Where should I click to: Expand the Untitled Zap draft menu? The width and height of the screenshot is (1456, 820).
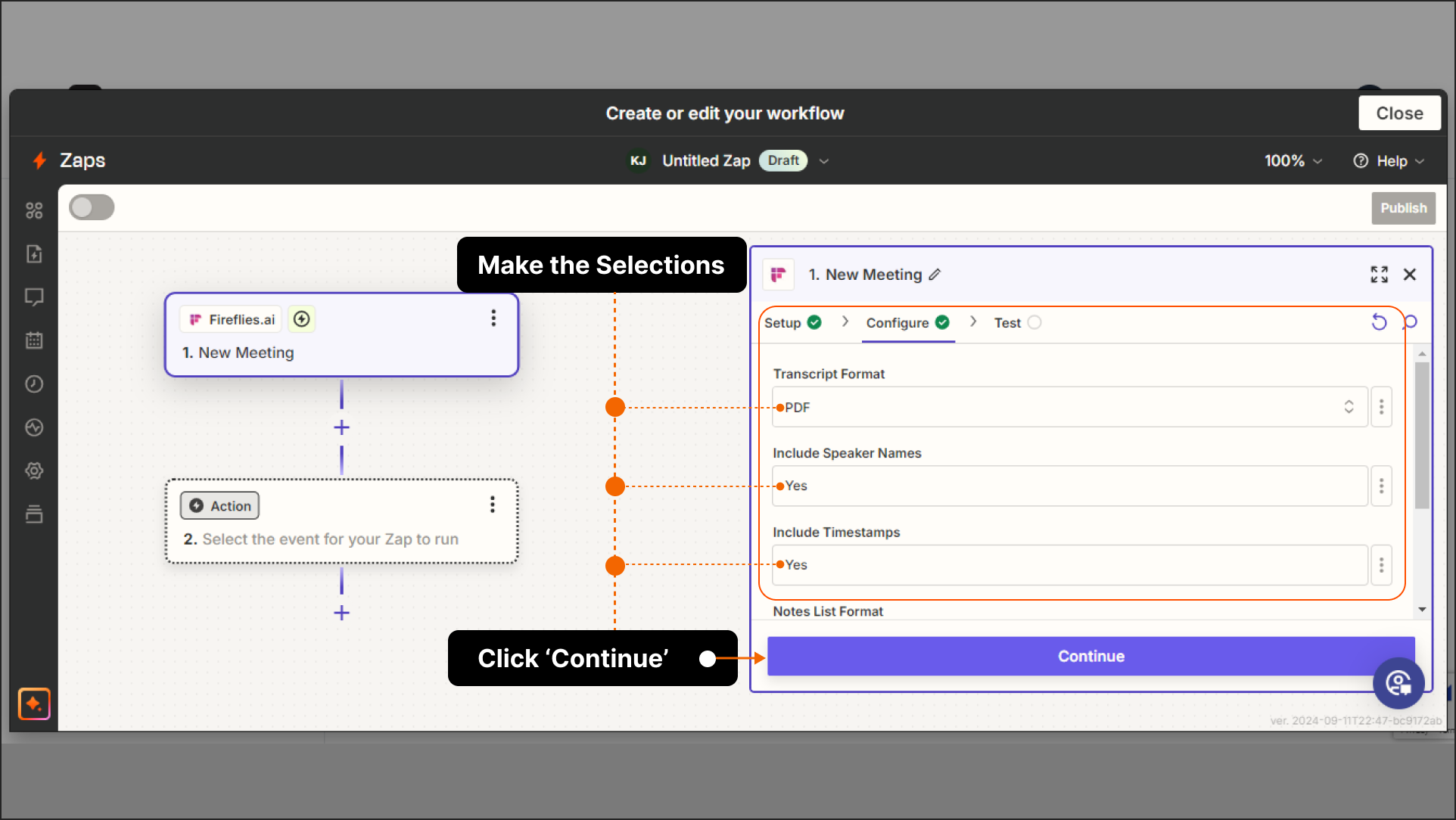click(x=825, y=160)
